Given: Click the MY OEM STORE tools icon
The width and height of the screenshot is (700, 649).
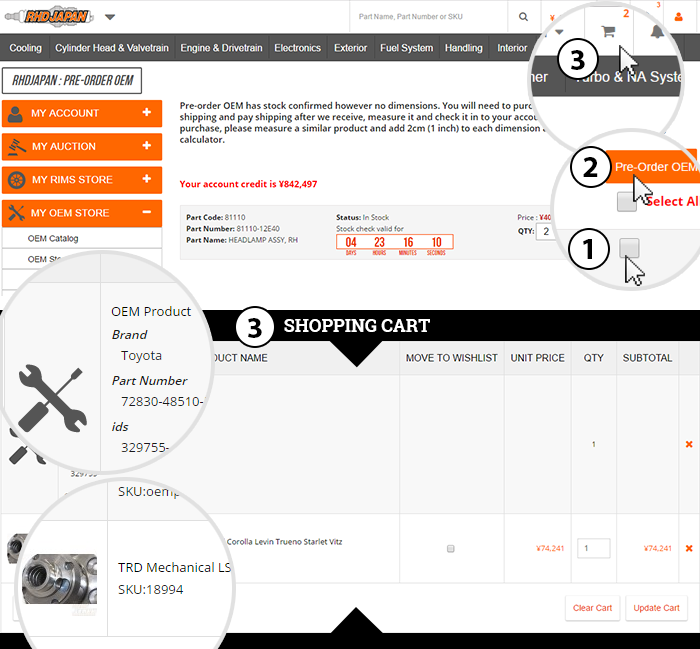Looking at the screenshot, I should (17, 213).
